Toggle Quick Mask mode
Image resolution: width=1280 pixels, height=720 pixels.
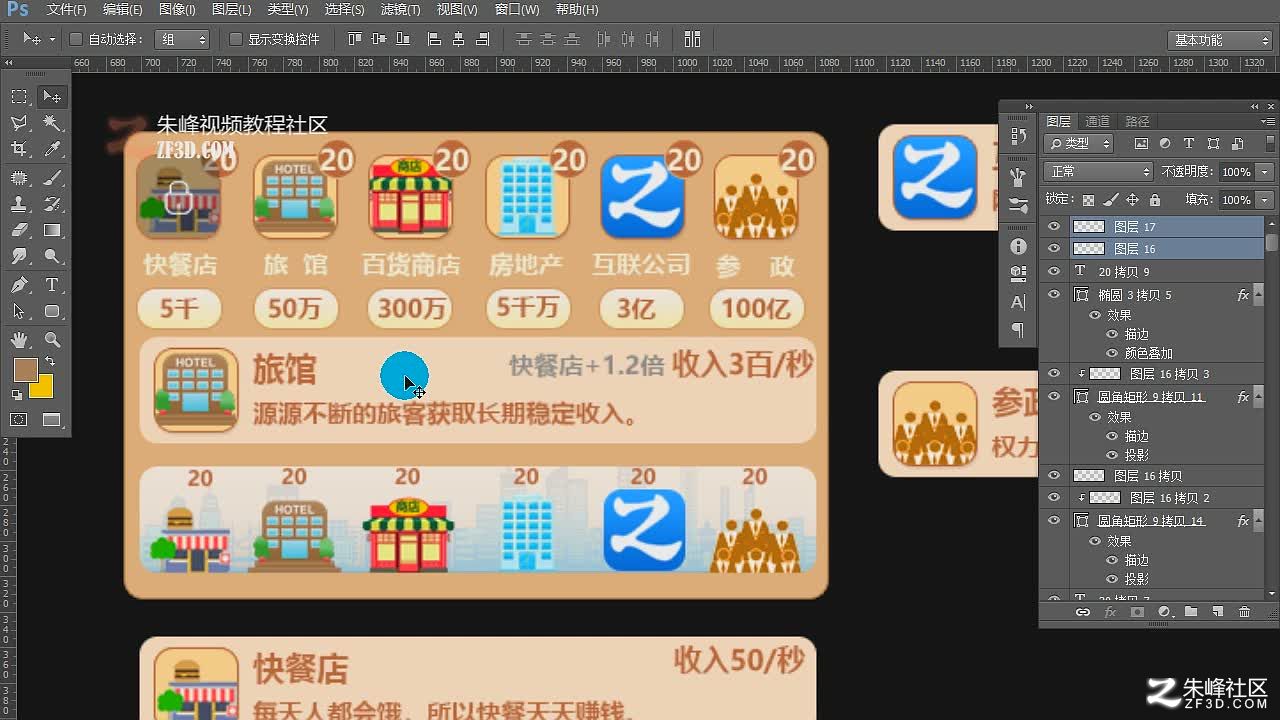[x=19, y=420]
